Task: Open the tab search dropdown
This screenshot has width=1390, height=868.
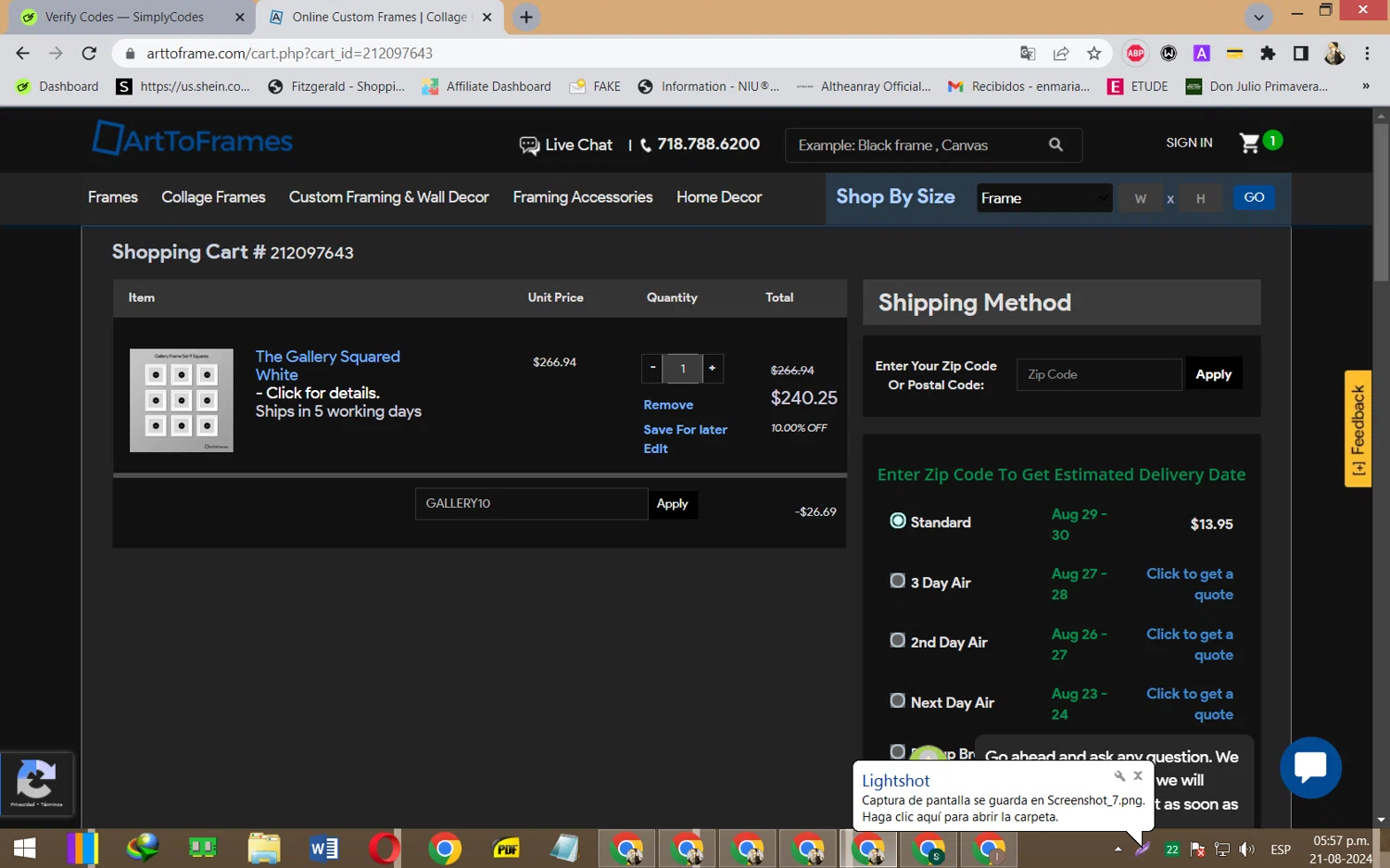Action: point(1258,17)
